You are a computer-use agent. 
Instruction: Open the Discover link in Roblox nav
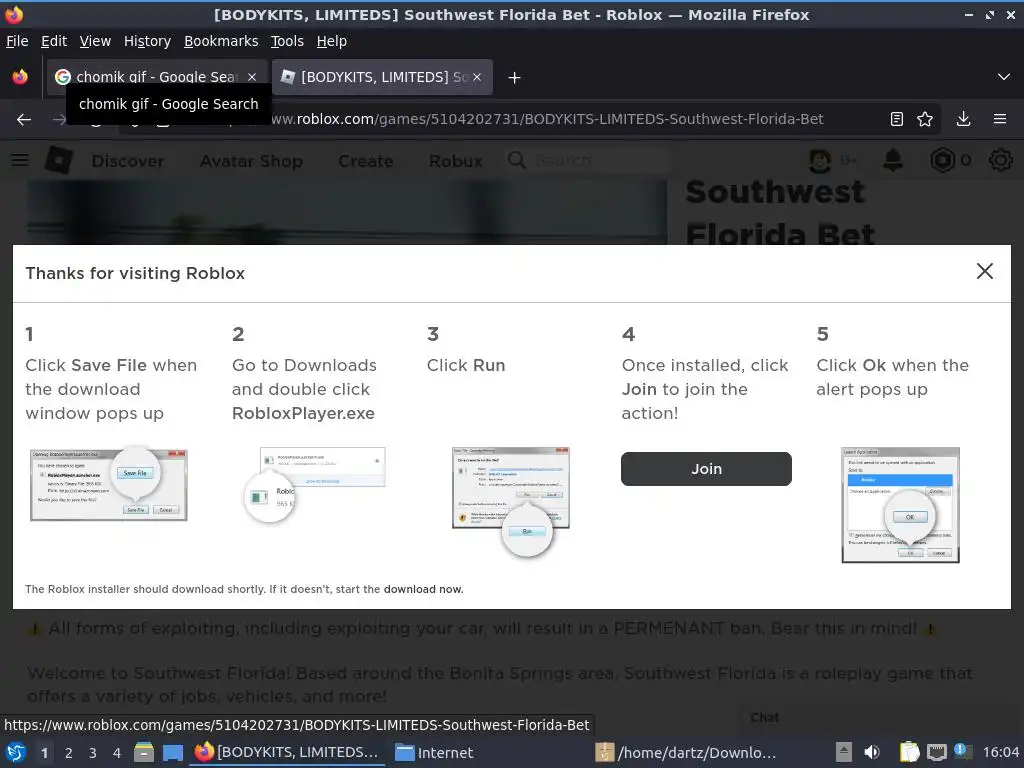point(127,161)
